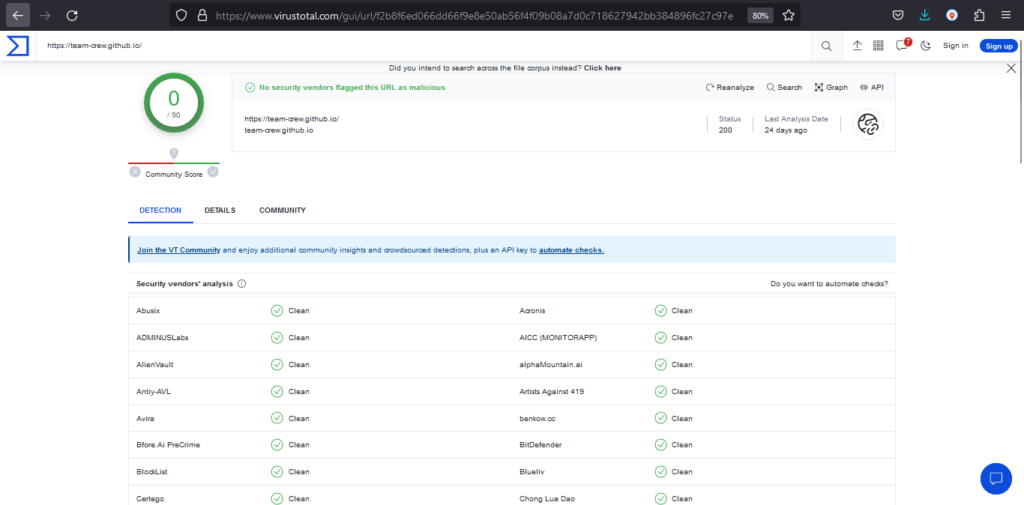Image resolution: width=1024 pixels, height=505 pixels.
Task: View site info via the padlock icon
Action: (202, 15)
